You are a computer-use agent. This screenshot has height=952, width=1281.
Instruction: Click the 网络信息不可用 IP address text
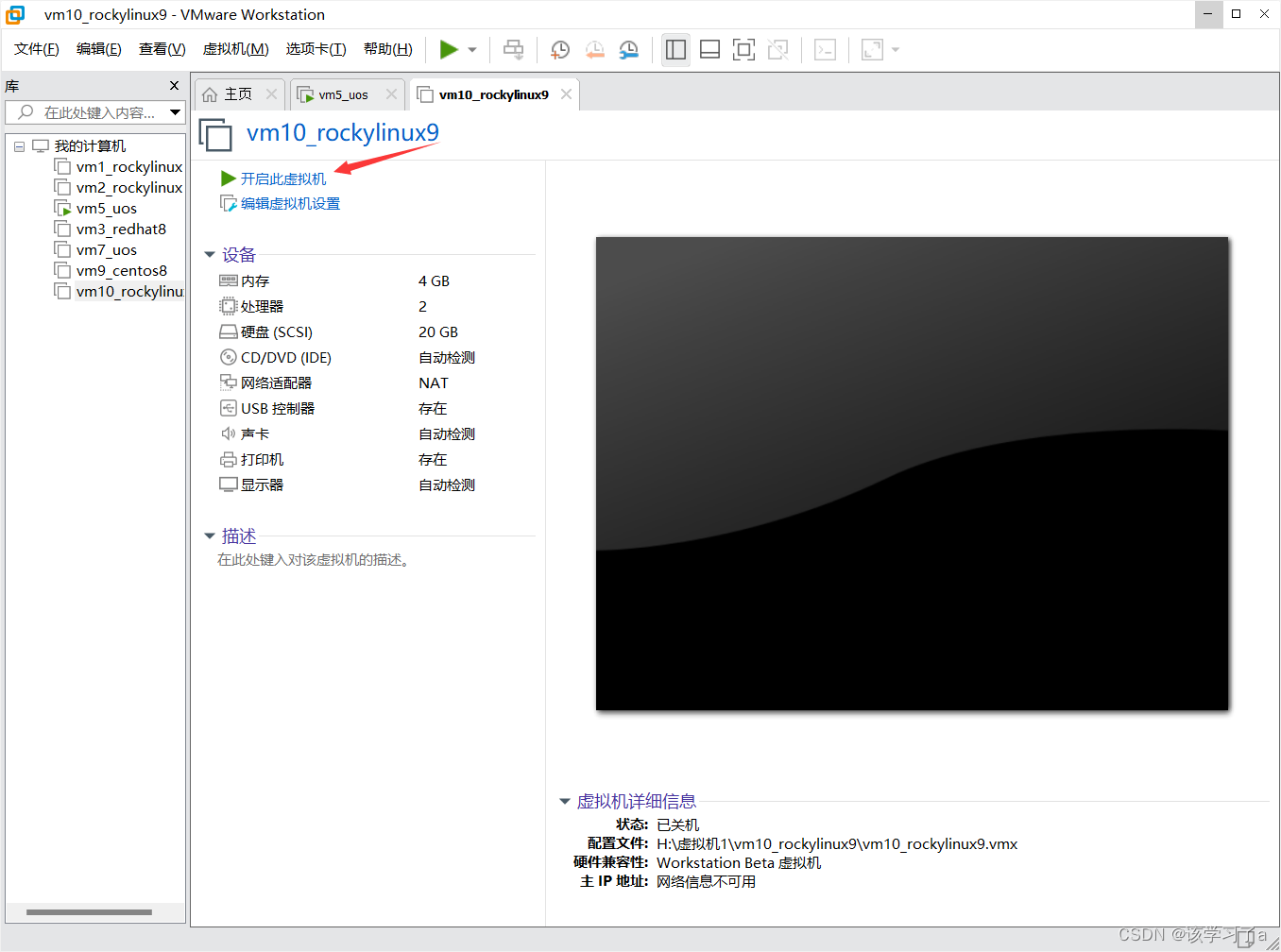[x=707, y=882]
